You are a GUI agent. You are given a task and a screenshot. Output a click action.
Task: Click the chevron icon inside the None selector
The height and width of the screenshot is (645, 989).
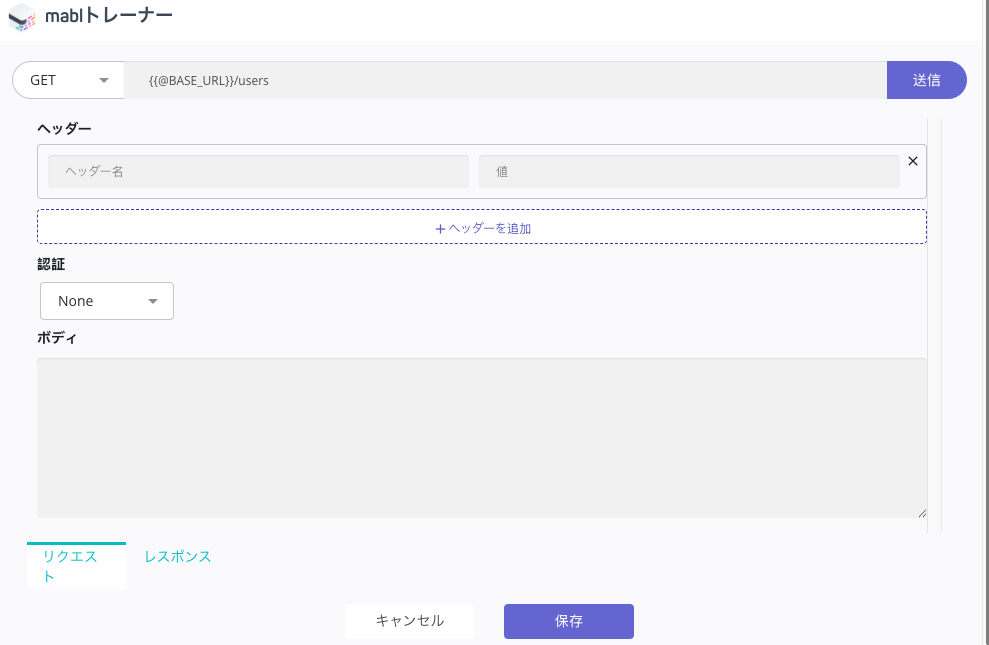(x=152, y=301)
